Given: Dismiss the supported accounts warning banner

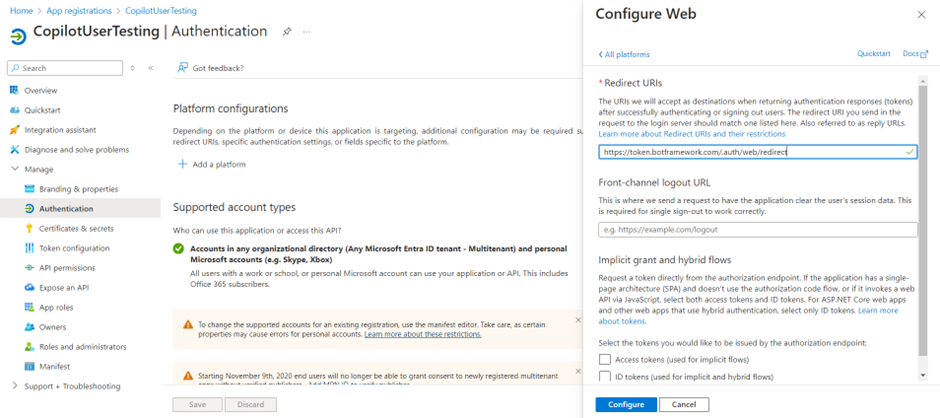Looking at the screenshot, I should pos(578,320).
